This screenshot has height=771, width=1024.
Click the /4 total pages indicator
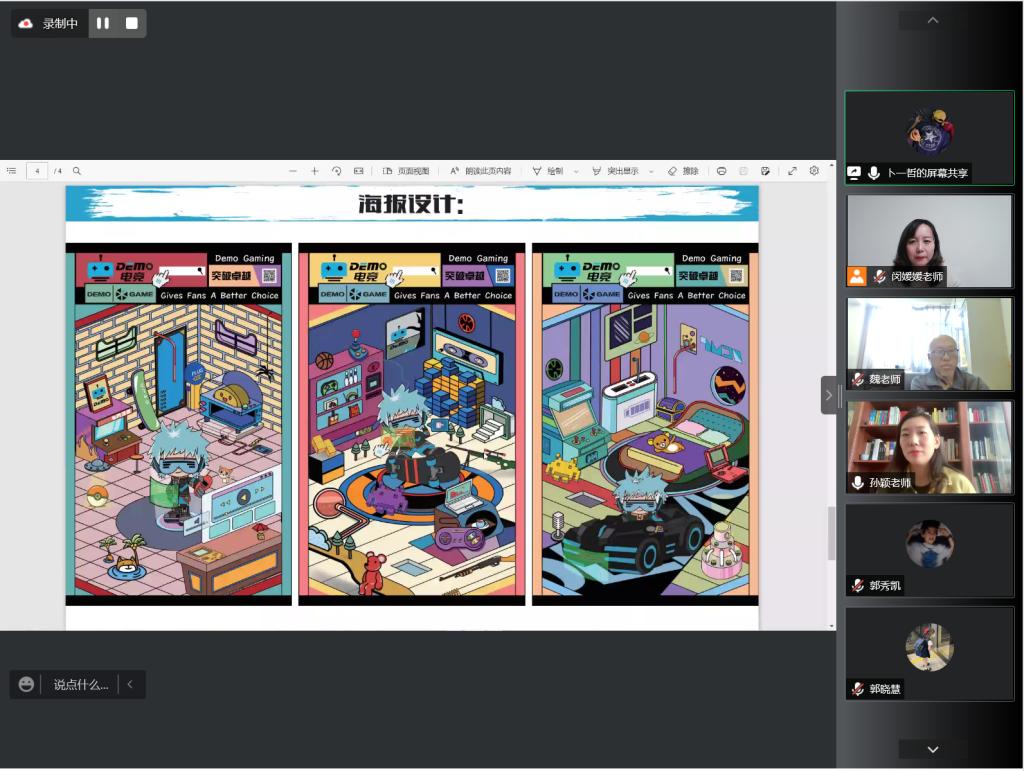point(57,171)
